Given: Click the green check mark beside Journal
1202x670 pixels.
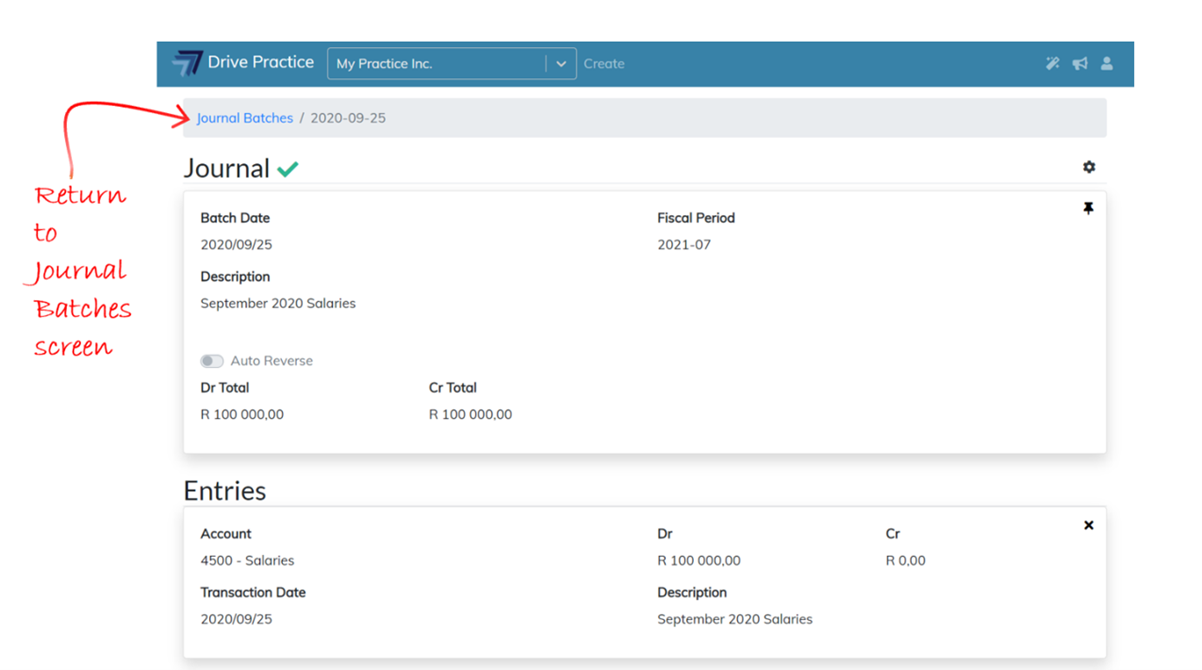Looking at the screenshot, I should pyautogui.click(x=288, y=169).
